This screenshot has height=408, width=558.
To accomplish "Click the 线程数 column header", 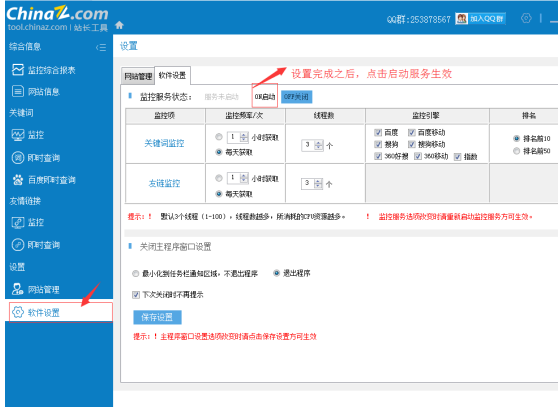I will pyautogui.click(x=324, y=116).
